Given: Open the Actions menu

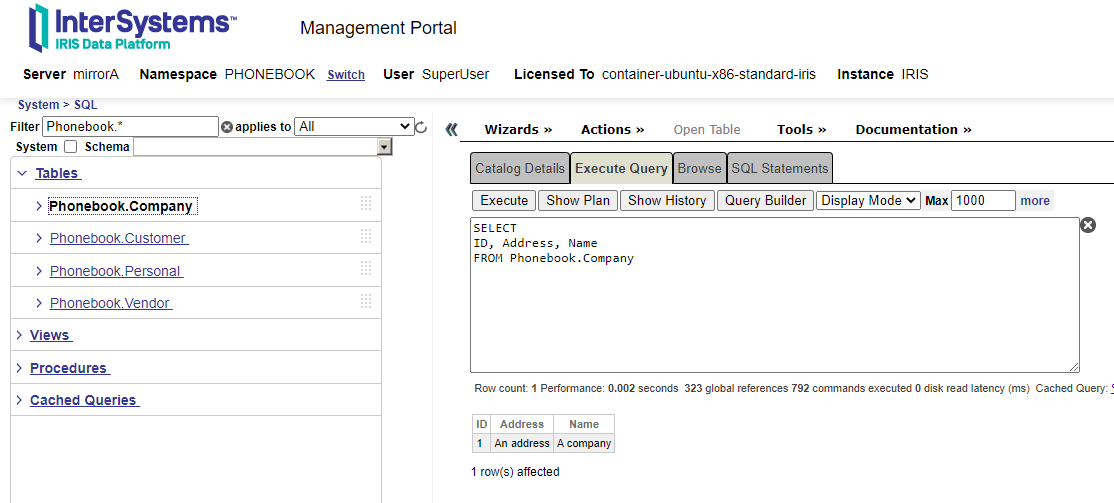Looking at the screenshot, I should point(612,129).
